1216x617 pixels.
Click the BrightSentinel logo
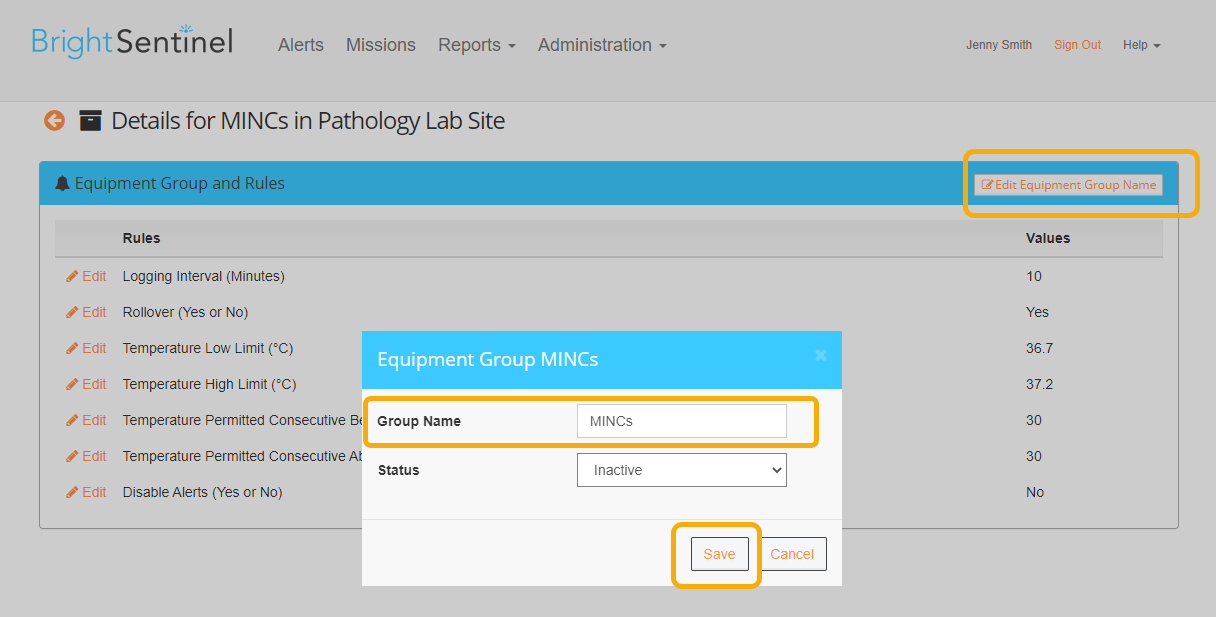132,41
